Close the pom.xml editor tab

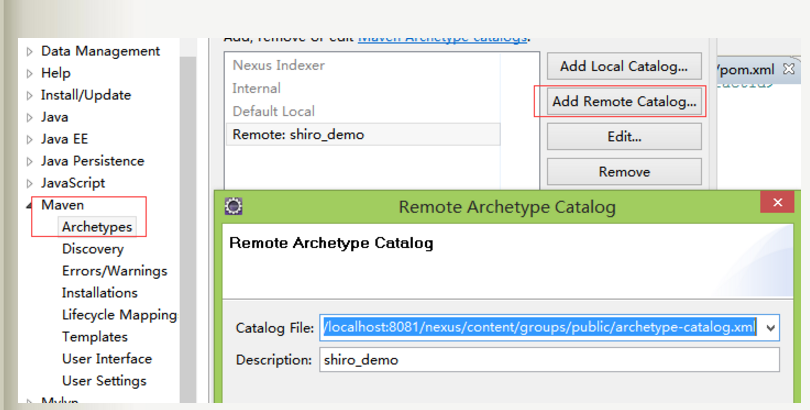[788, 69]
